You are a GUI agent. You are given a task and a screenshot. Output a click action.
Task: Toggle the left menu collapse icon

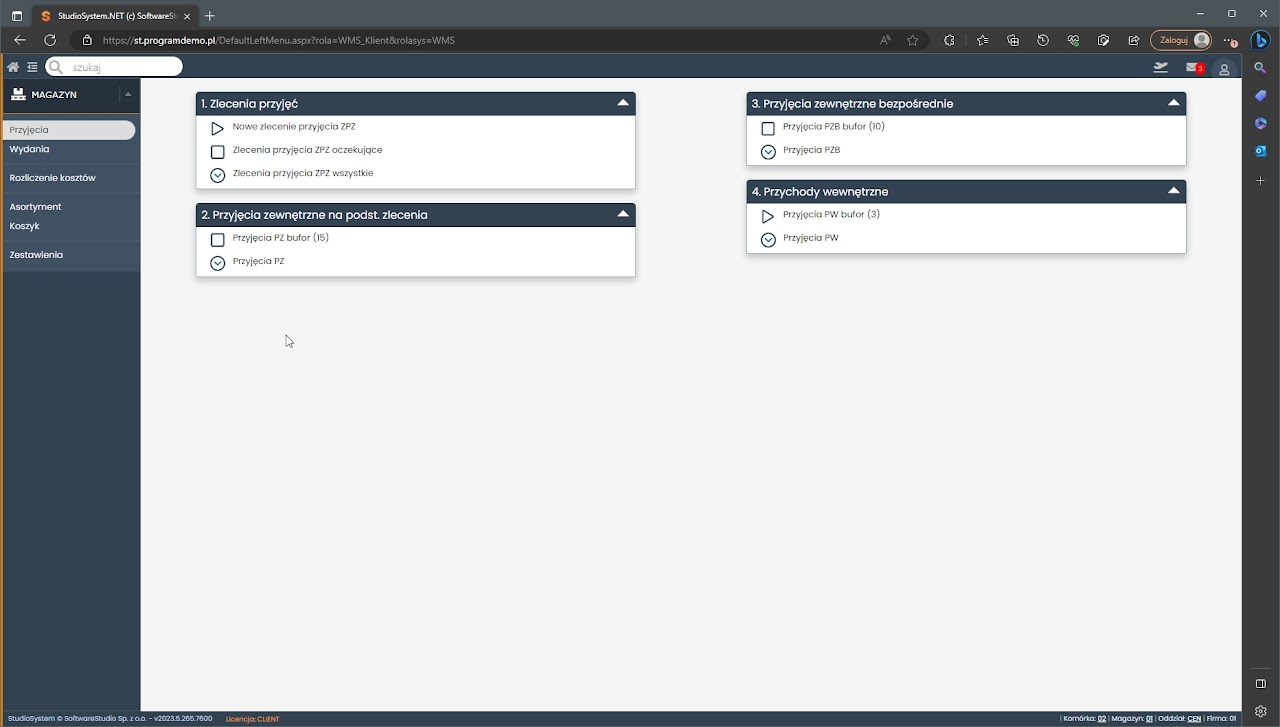click(x=32, y=67)
